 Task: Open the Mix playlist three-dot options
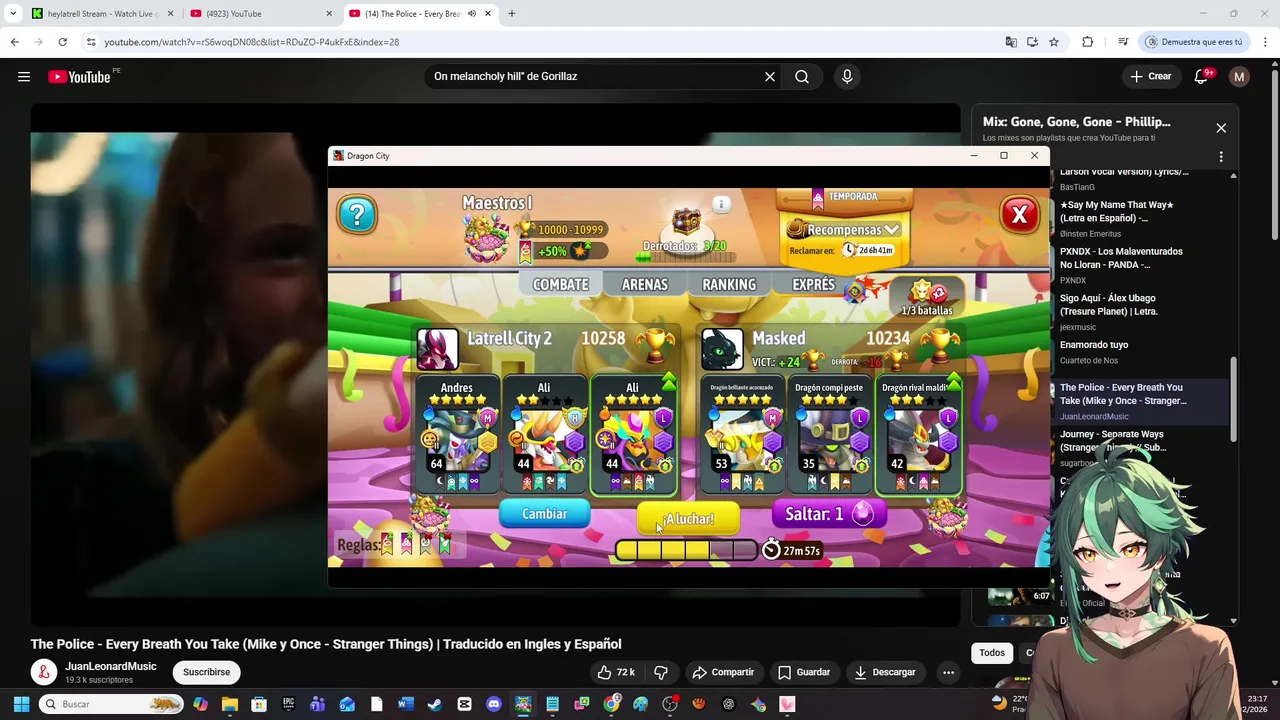click(1221, 157)
